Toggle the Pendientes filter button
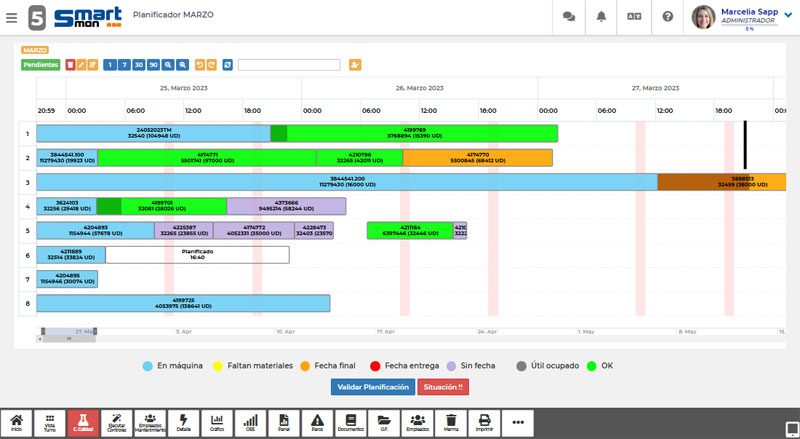Screen dimensions: 800x439 (40, 65)
